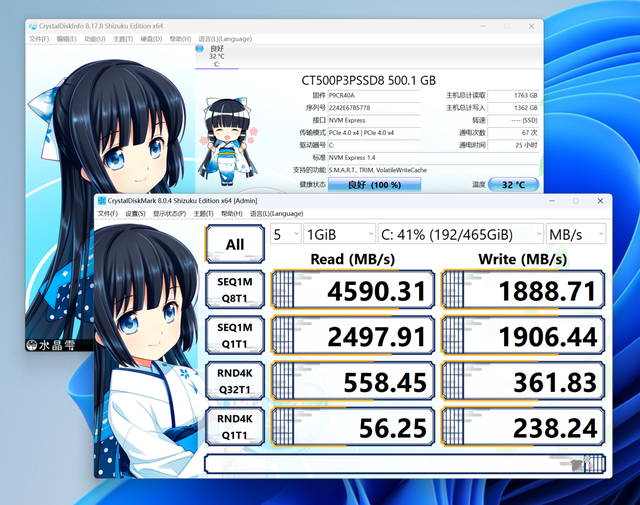Click the power-on count value 67 次

513,133
